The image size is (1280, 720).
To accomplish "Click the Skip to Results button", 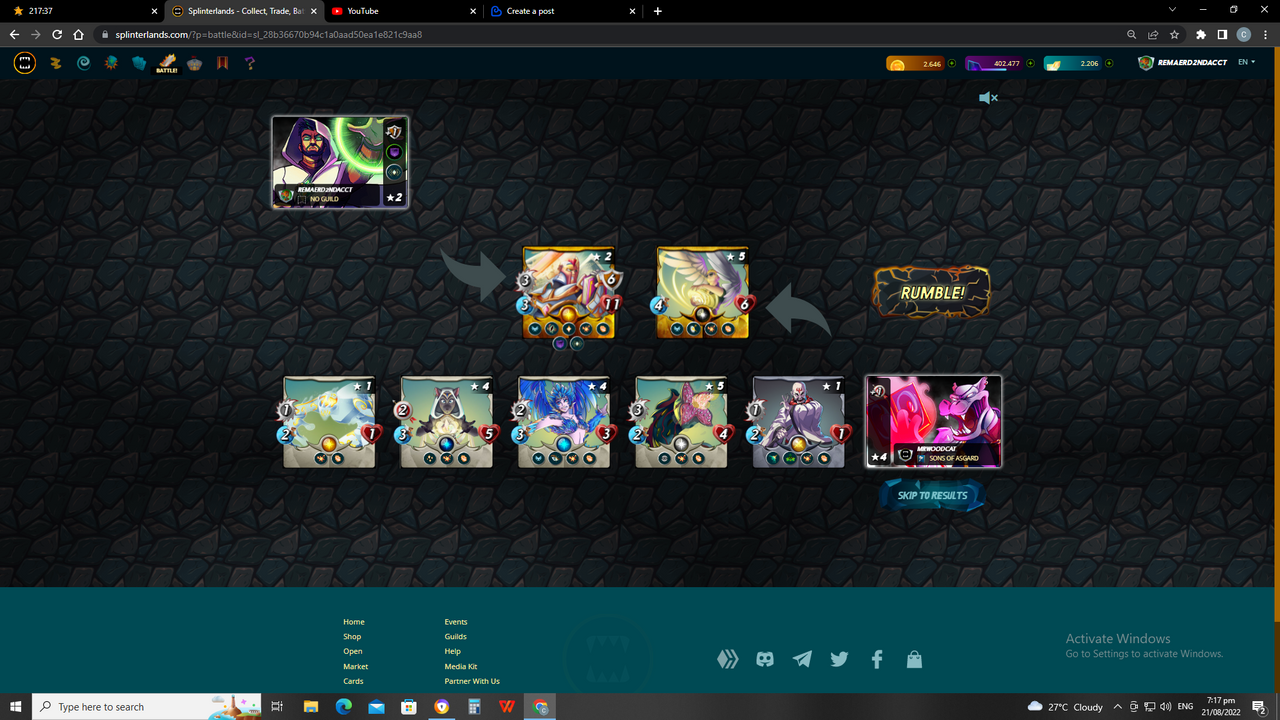I will click(x=932, y=495).
